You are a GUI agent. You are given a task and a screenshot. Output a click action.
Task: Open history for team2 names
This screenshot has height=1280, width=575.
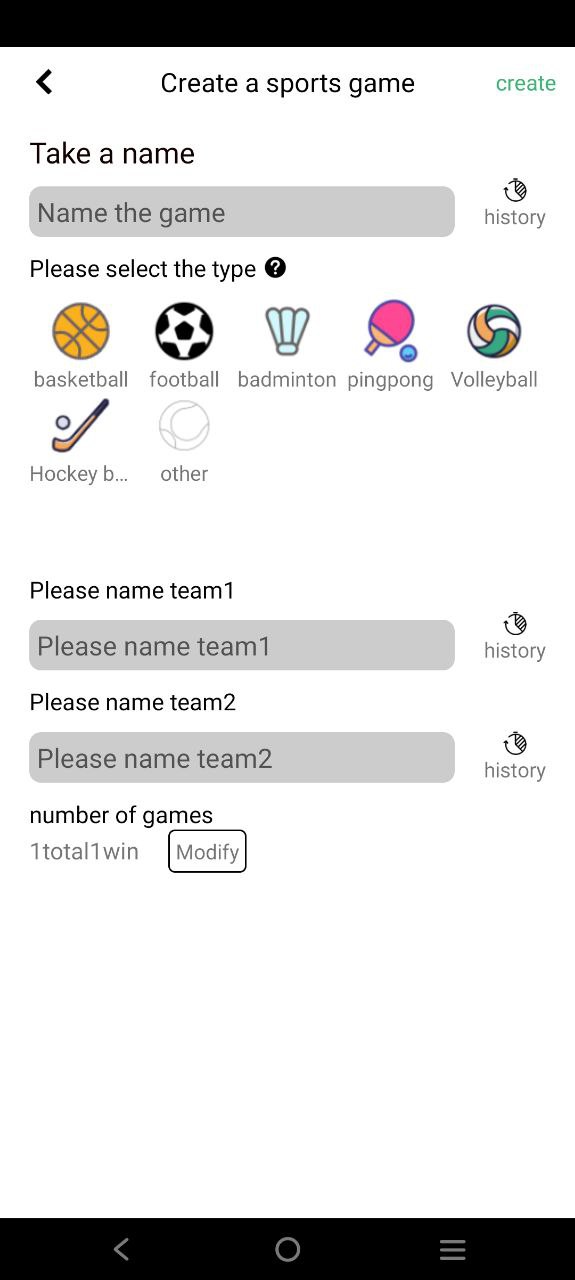click(x=515, y=757)
